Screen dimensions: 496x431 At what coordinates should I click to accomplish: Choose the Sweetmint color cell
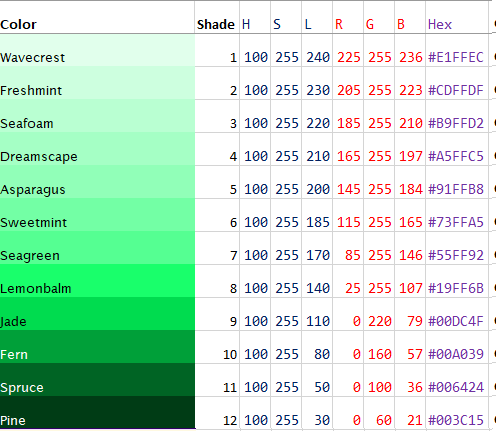pos(97,215)
